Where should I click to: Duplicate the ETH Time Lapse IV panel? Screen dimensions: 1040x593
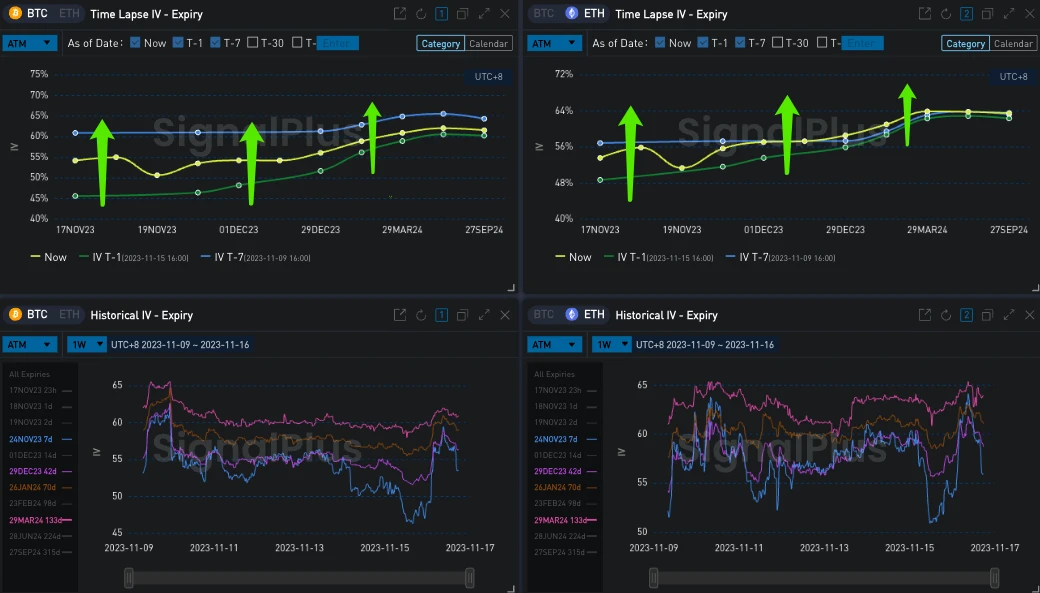click(987, 14)
